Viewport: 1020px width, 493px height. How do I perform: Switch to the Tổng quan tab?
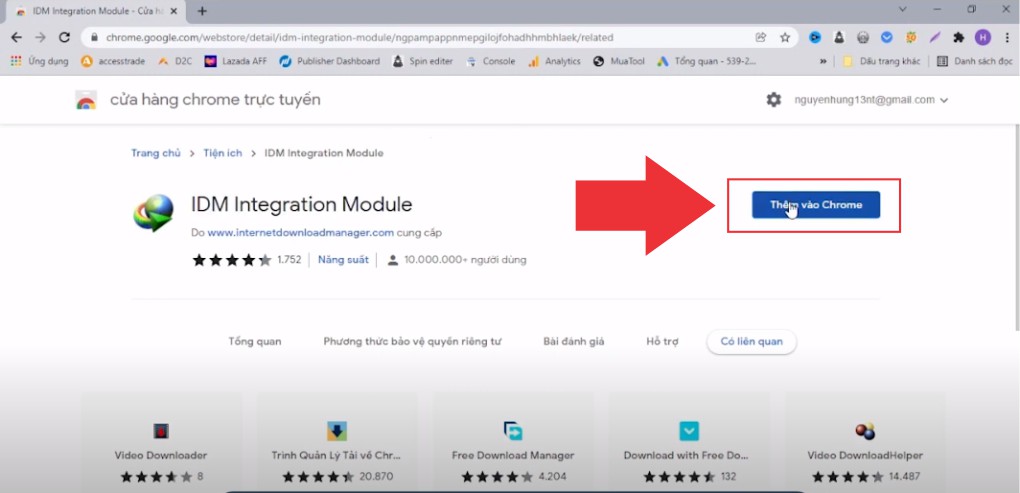click(x=255, y=341)
